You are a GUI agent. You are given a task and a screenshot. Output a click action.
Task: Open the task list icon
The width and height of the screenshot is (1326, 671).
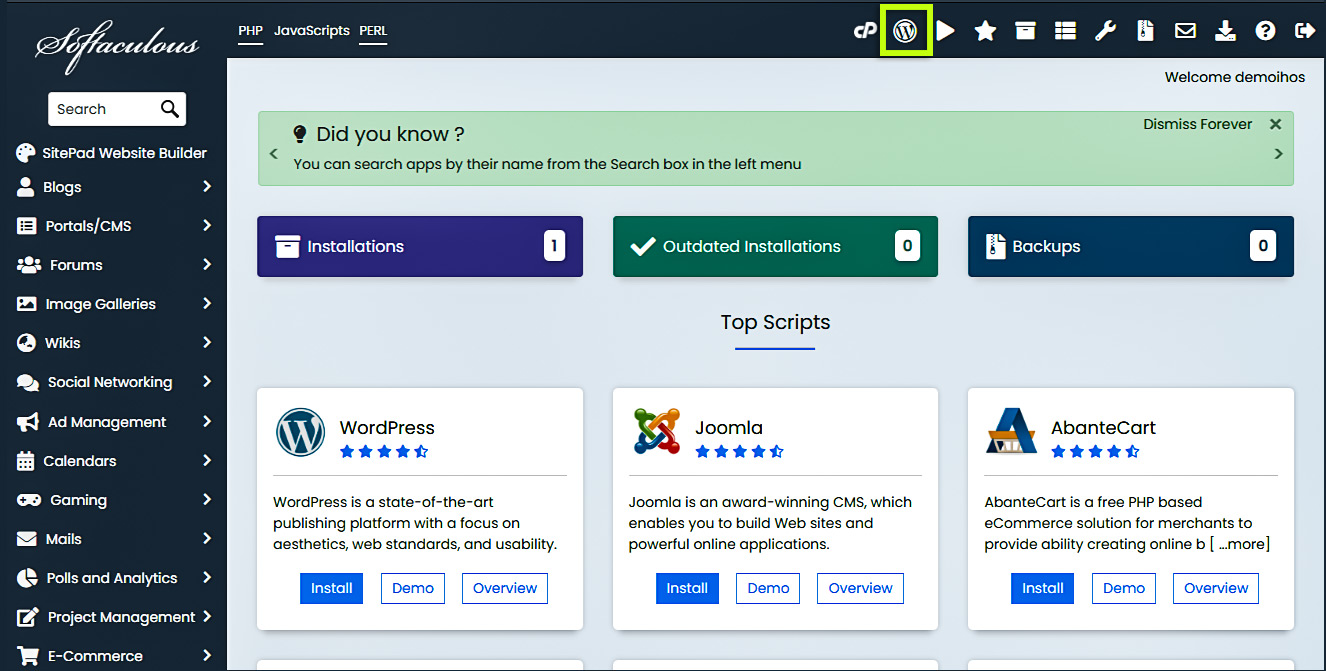coord(1065,31)
